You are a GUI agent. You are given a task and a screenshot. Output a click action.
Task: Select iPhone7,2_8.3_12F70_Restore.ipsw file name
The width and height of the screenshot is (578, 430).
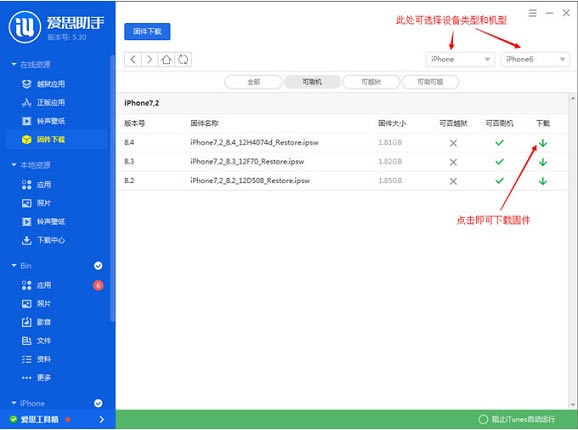[x=247, y=162]
